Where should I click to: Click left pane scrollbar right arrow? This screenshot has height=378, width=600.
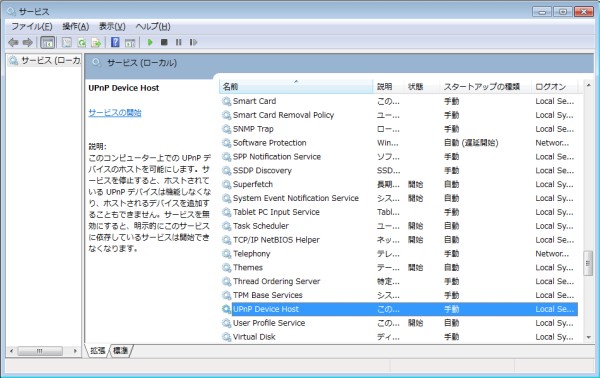coord(75,351)
